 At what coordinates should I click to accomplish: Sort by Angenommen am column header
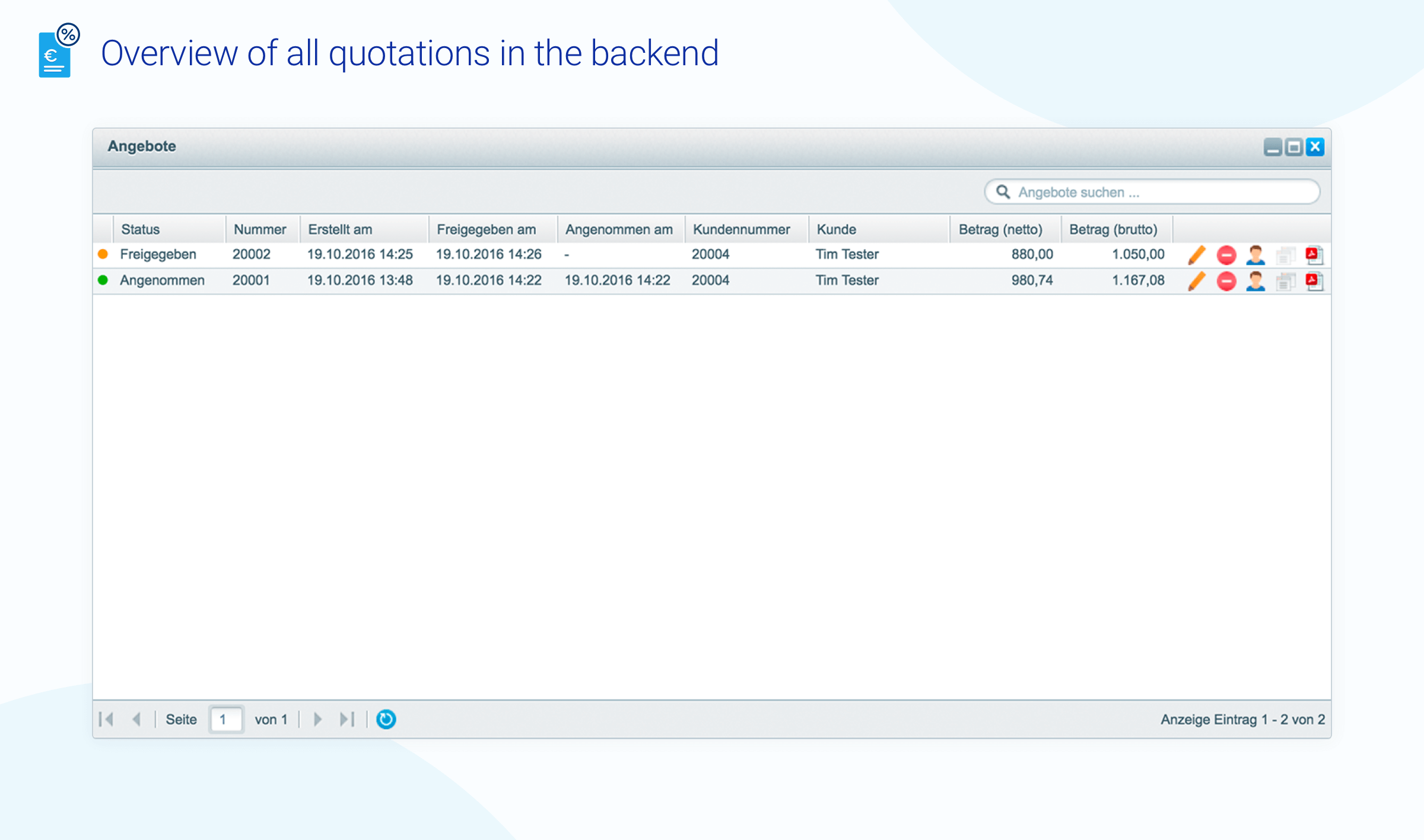pyautogui.click(x=621, y=229)
